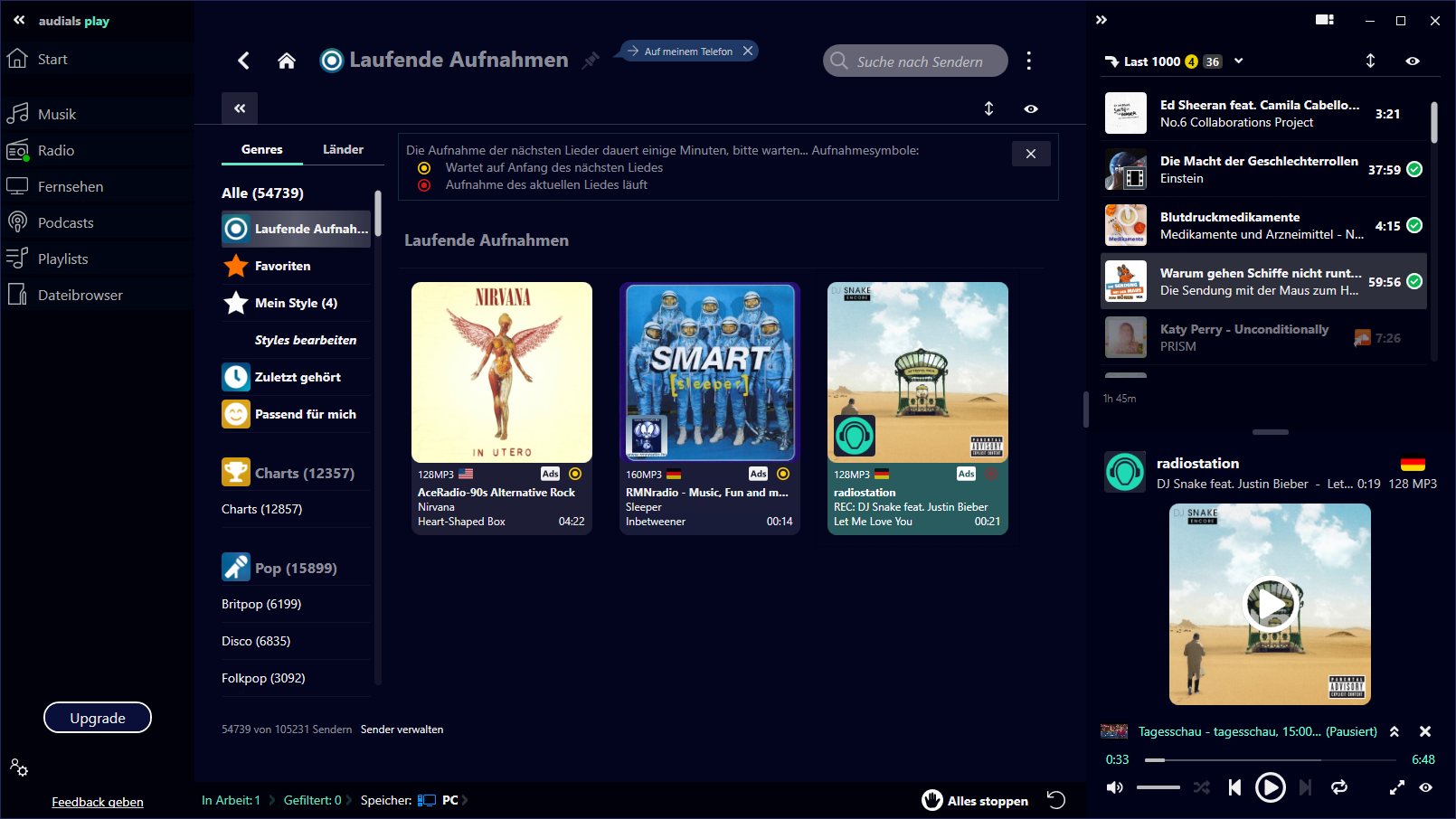The height and width of the screenshot is (819, 1456).
Task: Toggle recording status on AceRadio card
Action: click(575, 474)
